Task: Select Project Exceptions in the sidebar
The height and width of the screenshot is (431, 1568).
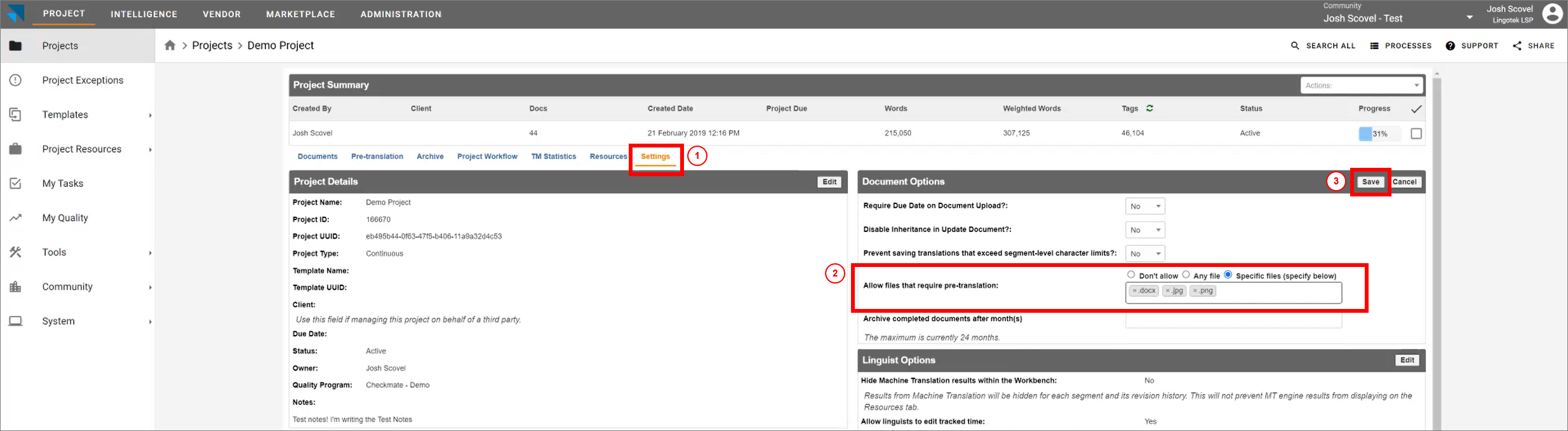Action: click(83, 80)
